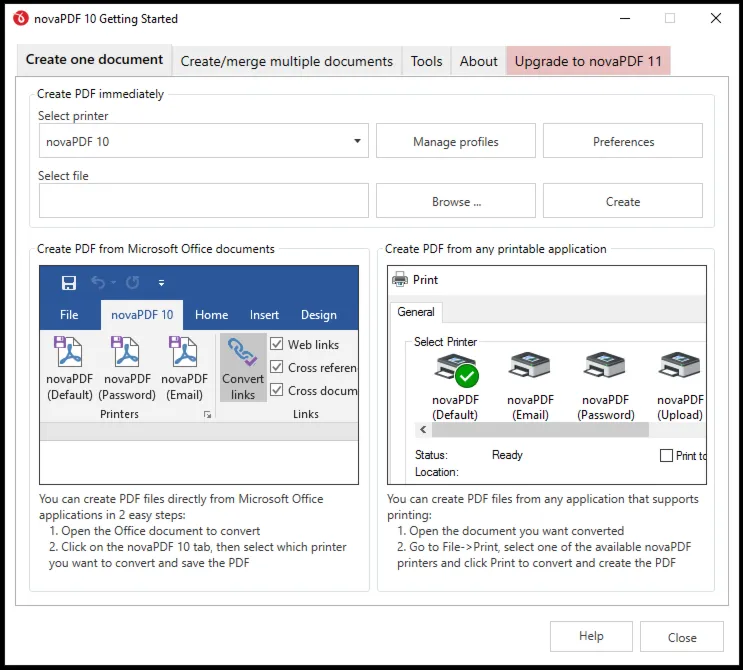
Task: Expand the Select printer dropdown
Action: [357, 141]
